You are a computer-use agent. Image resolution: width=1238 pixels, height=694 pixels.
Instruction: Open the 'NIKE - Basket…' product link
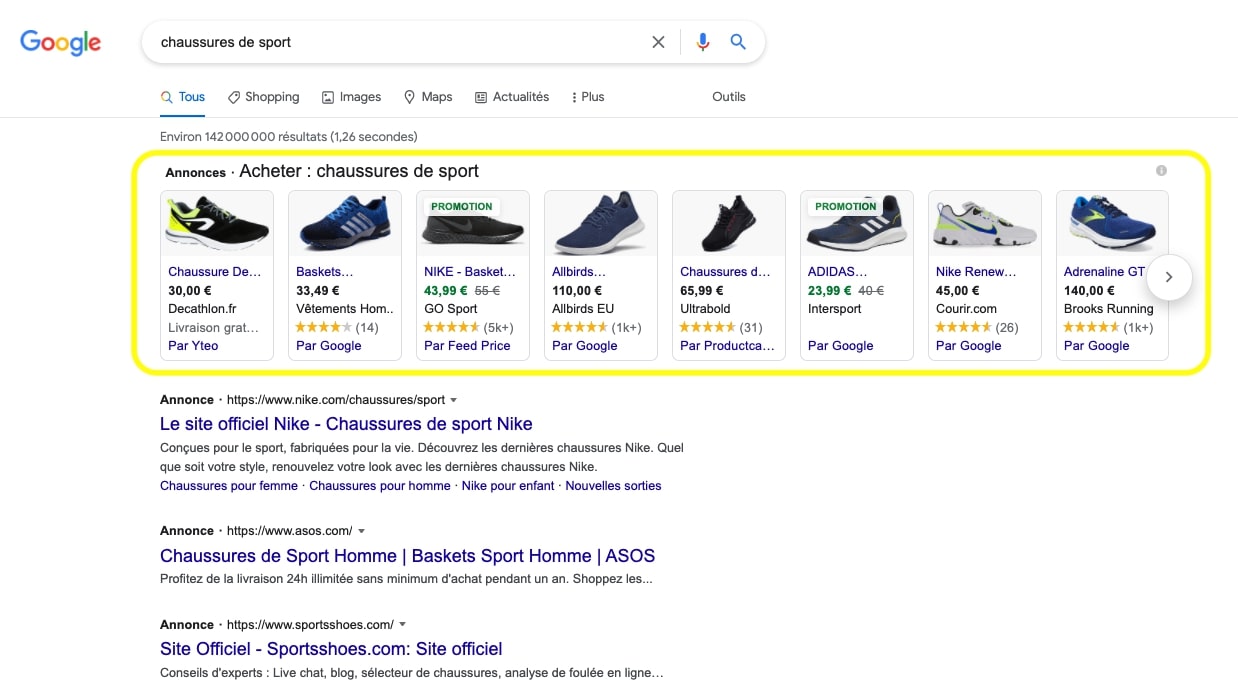pyautogui.click(x=470, y=272)
